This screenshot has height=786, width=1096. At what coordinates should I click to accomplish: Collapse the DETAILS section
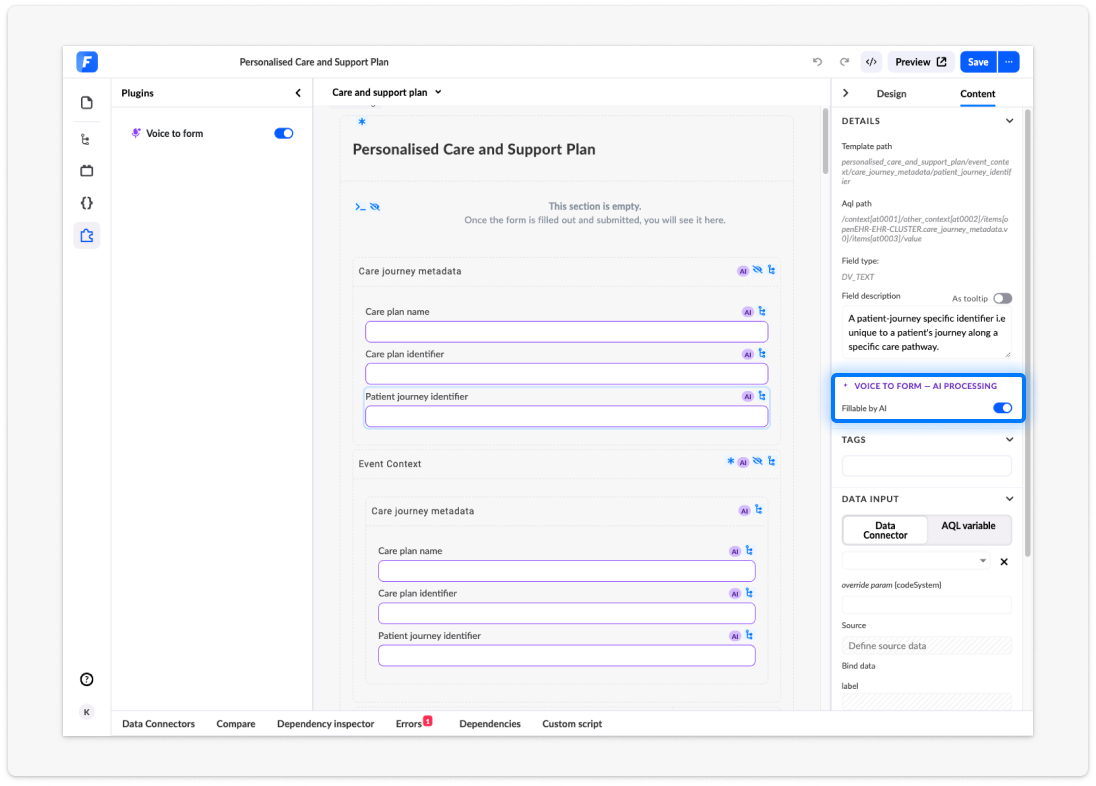click(x=1009, y=121)
